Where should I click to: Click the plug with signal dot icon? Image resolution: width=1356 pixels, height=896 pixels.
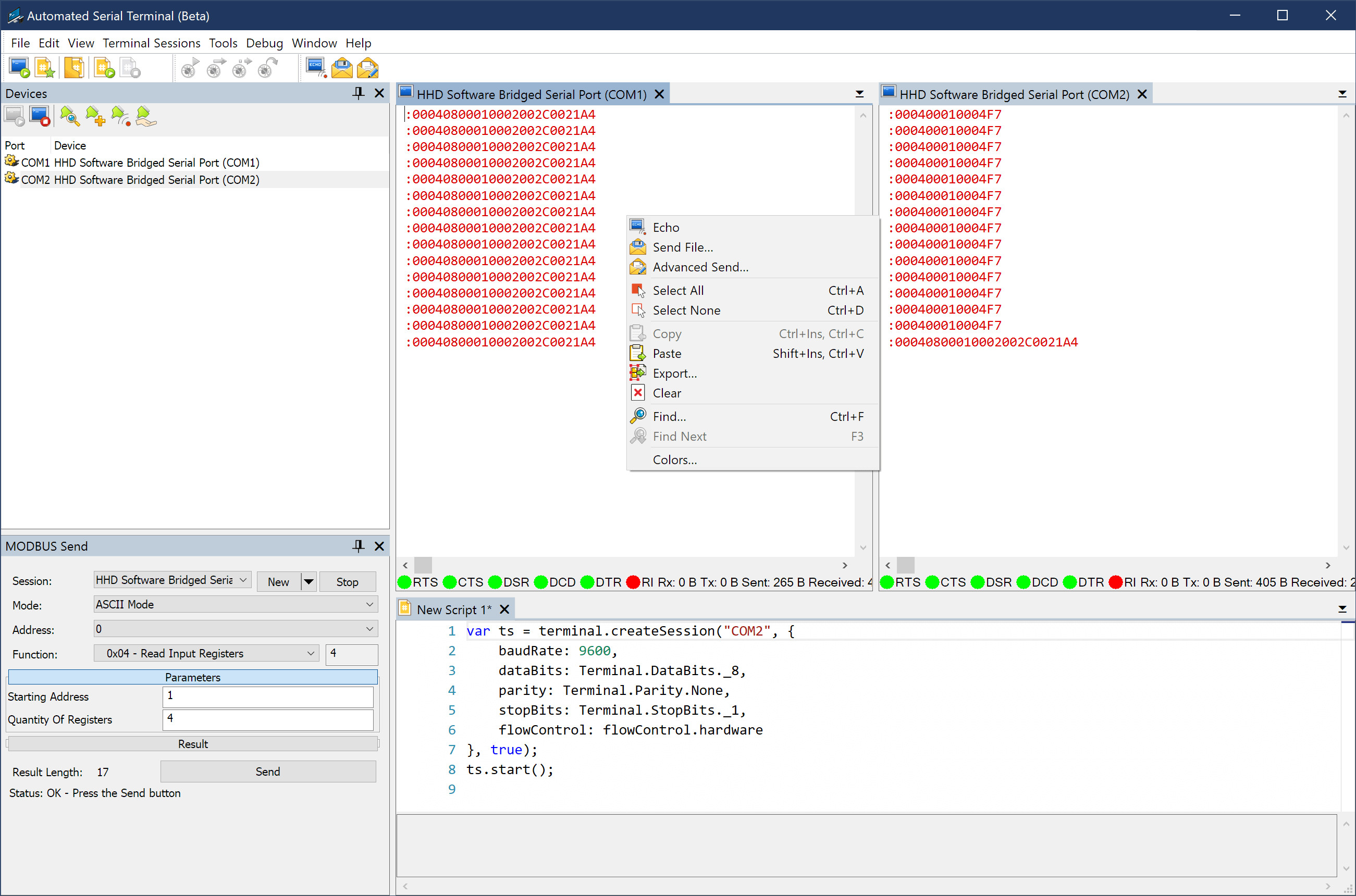click(120, 117)
